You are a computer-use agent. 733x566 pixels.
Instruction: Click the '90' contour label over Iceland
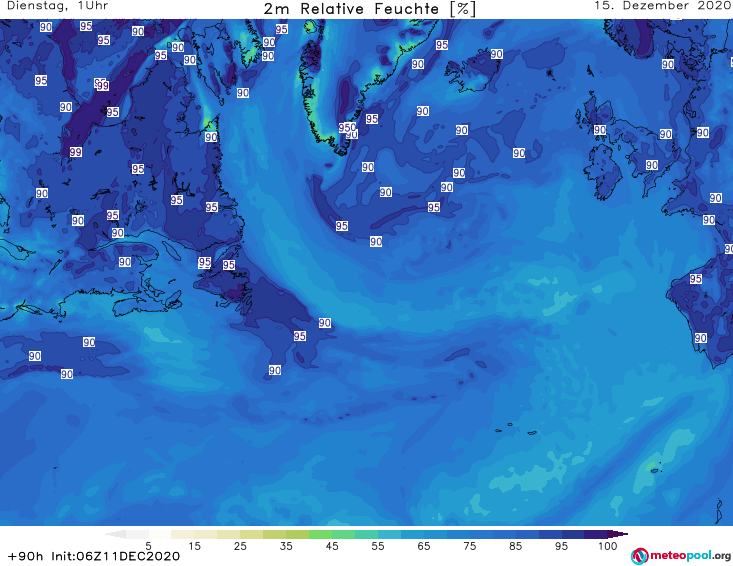496,54
